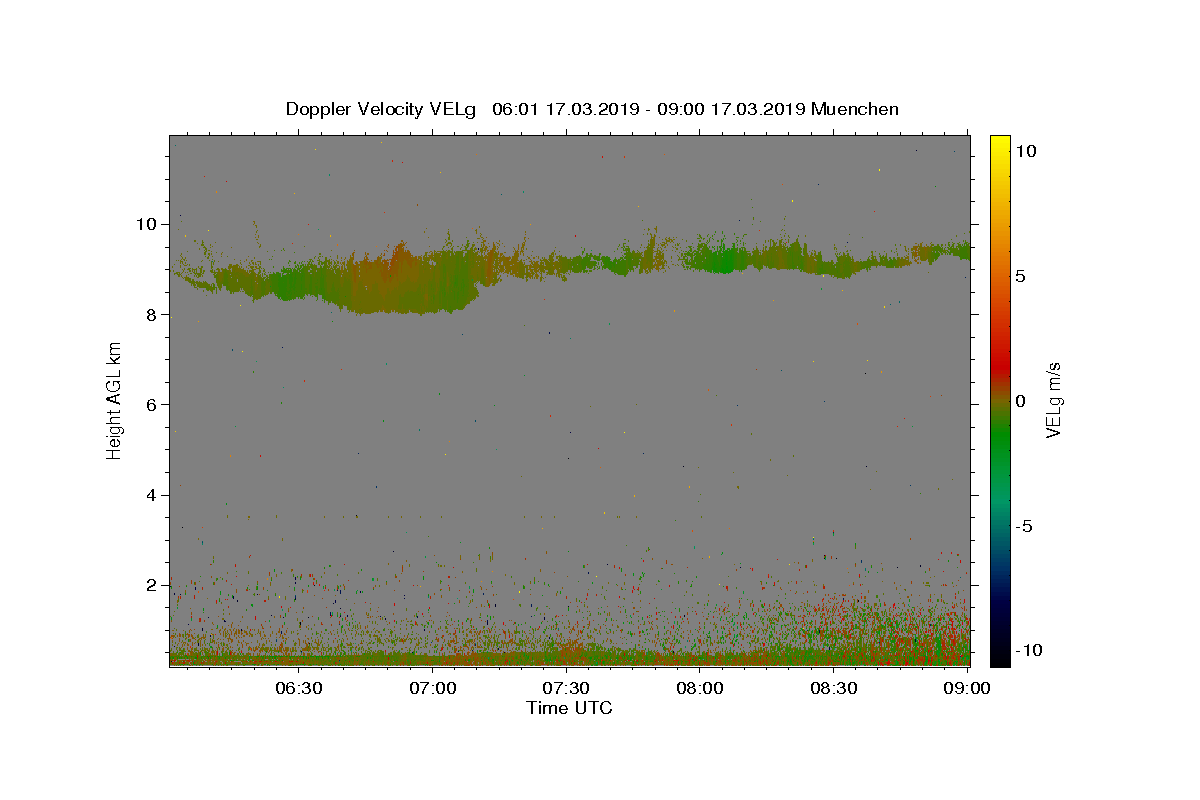Click the height axis label 10
The height and width of the screenshot is (800, 1200).
point(147,224)
